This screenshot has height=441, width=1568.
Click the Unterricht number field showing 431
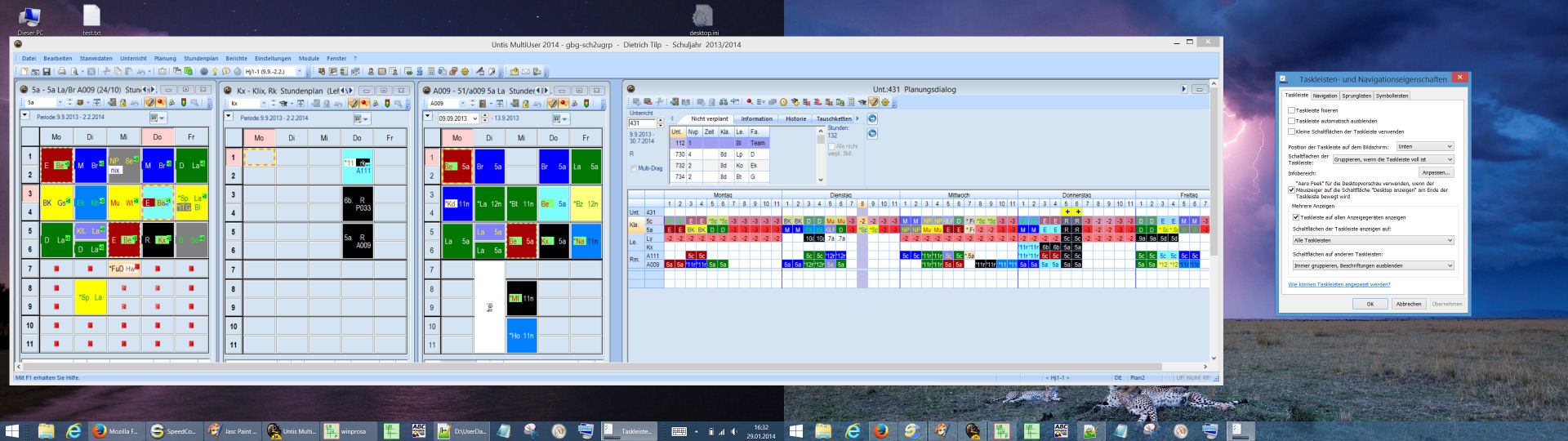(639, 123)
